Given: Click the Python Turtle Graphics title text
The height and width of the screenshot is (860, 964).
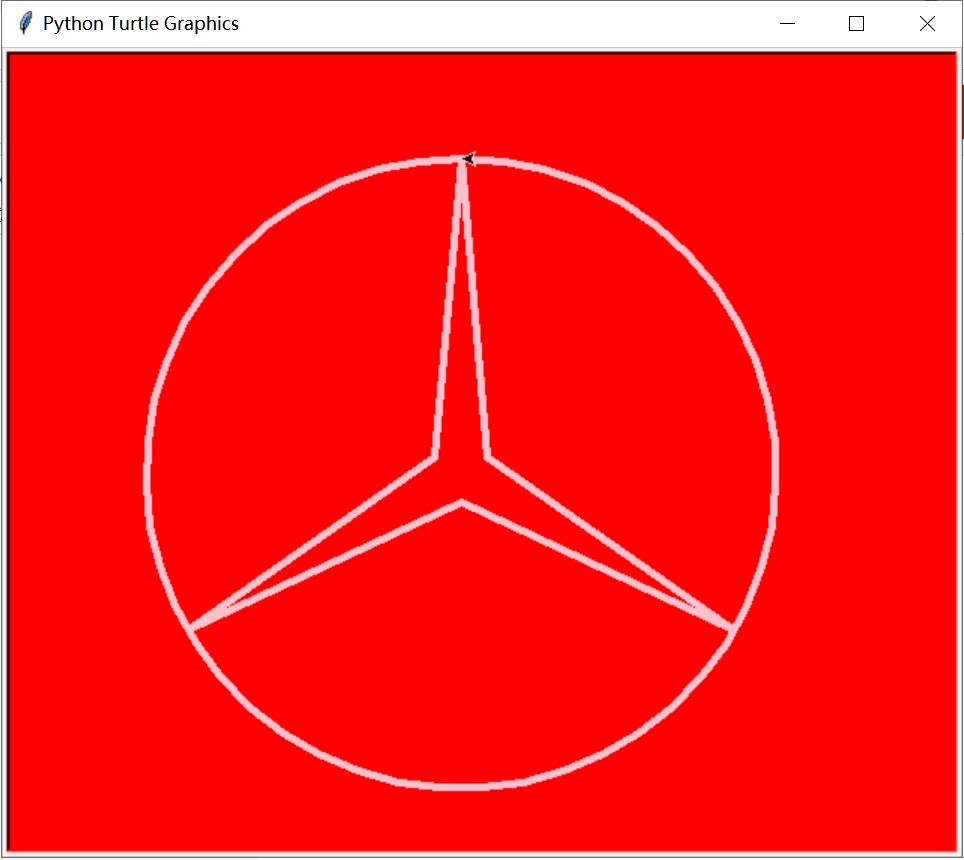Looking at the screenshot, I should 141,23.
